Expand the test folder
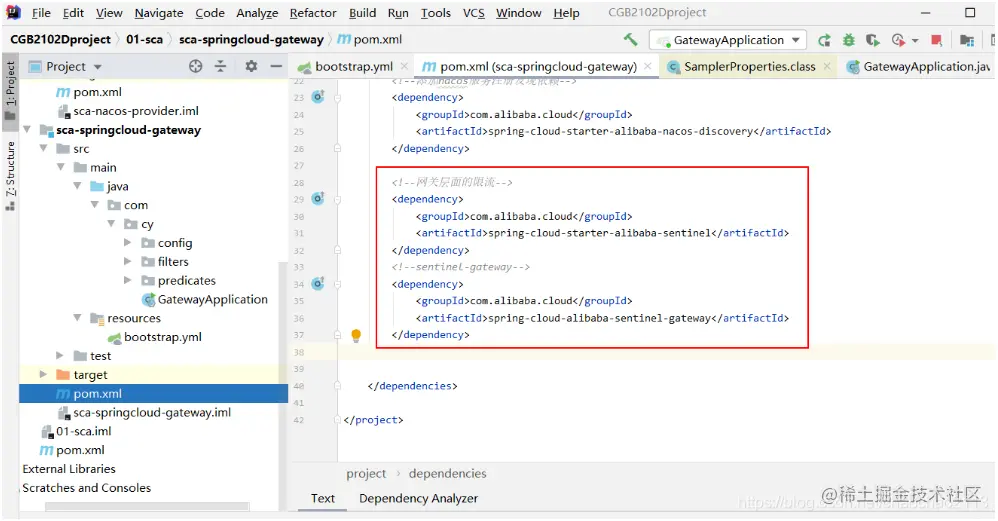Screen dimensions: 998x521 click(x=60, y=355)
